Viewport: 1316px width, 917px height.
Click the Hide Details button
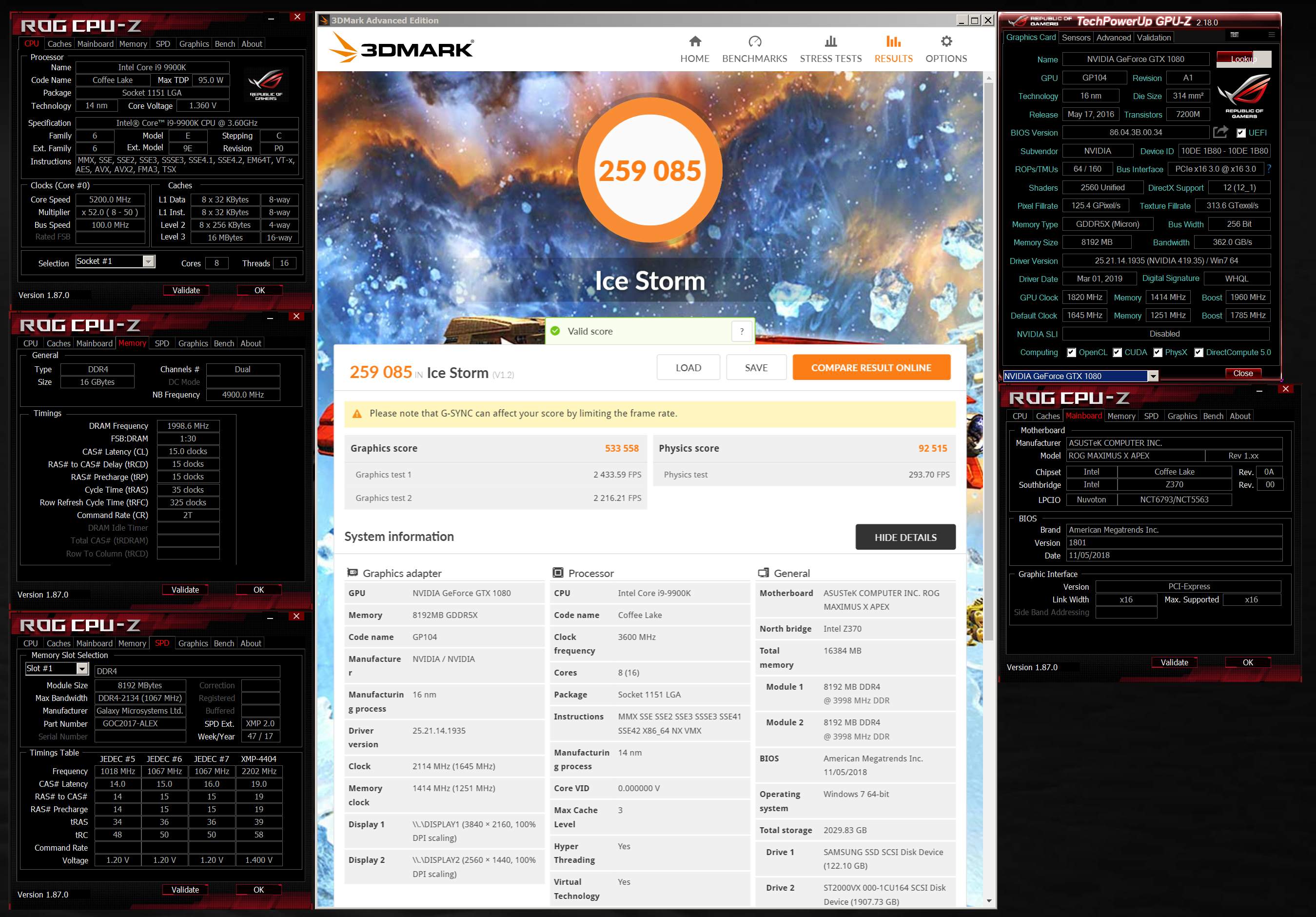pos(905,537)
